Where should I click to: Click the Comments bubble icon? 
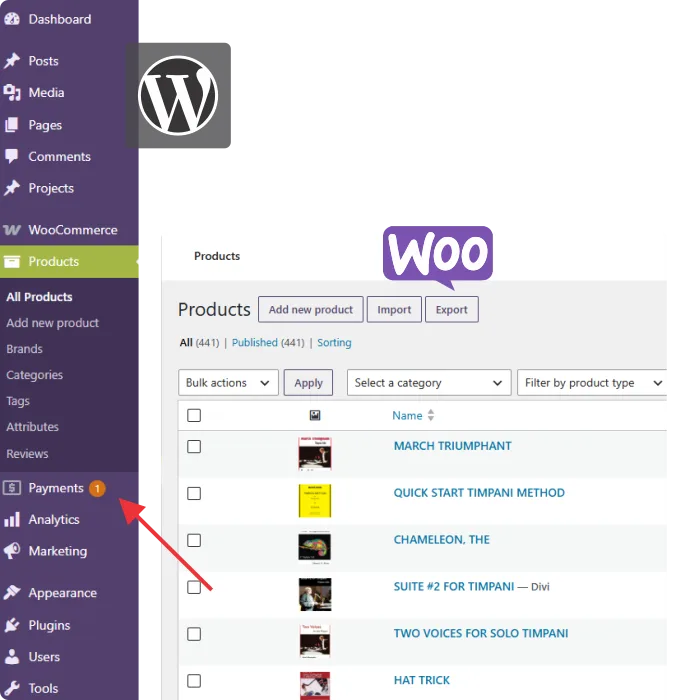tap(12, 156)
